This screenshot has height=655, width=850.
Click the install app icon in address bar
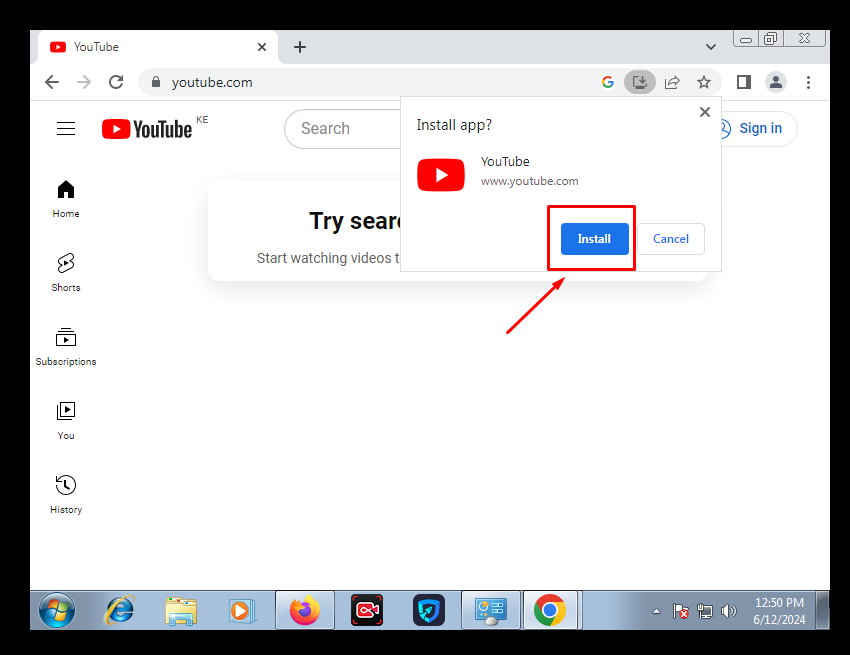[x=640, y=82]
